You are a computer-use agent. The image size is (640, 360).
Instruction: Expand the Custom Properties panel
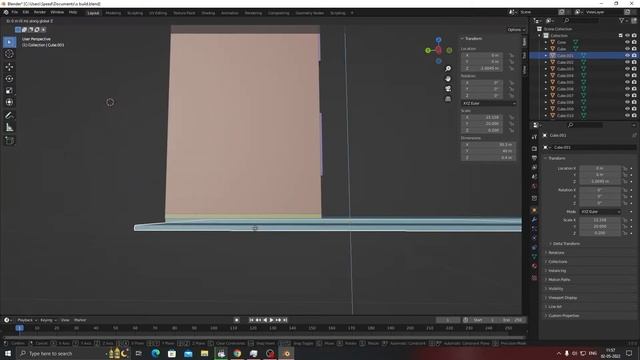[x=563, y=316]
